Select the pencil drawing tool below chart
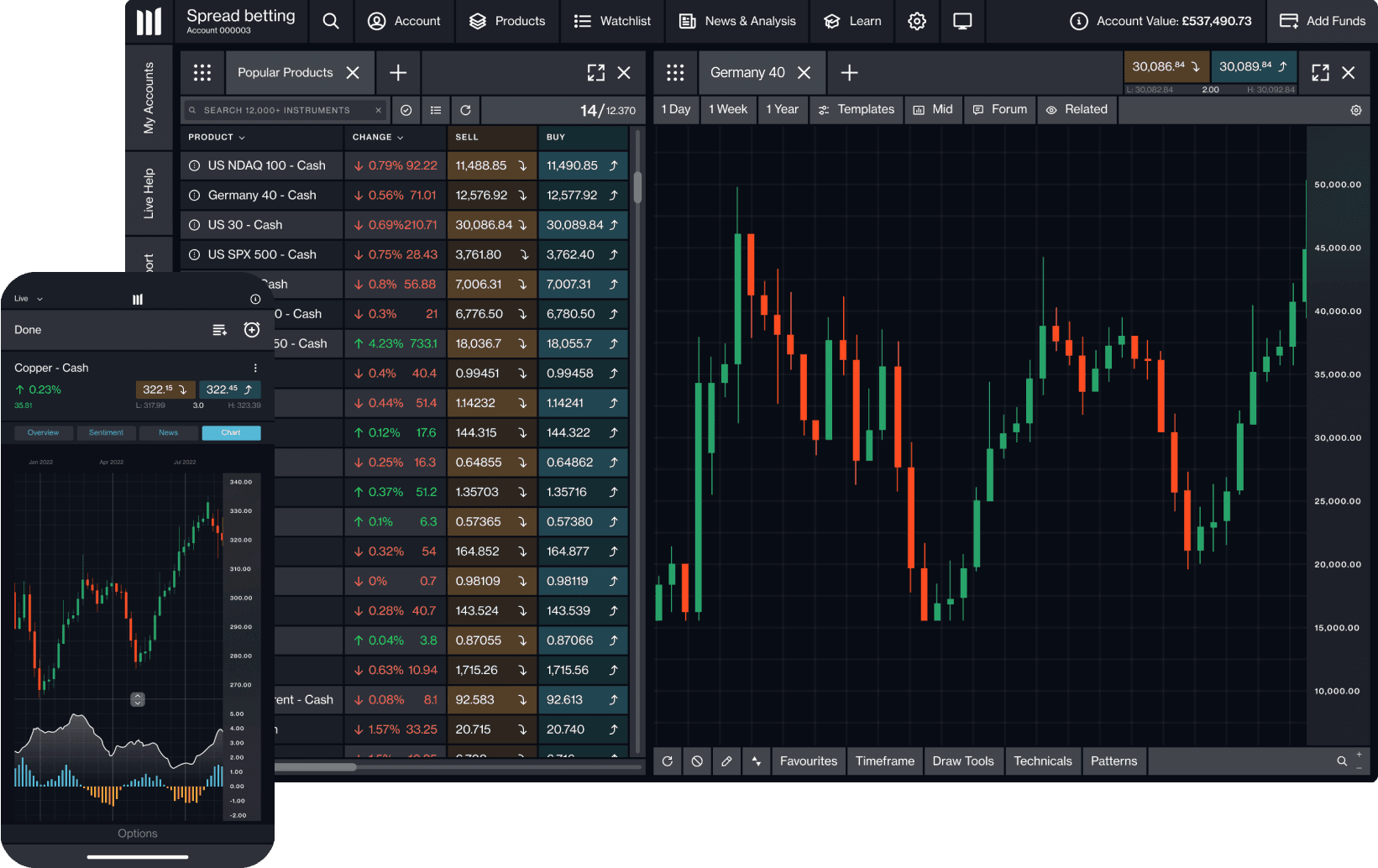This screenshot has height=868, width=1378. [726, 761]
